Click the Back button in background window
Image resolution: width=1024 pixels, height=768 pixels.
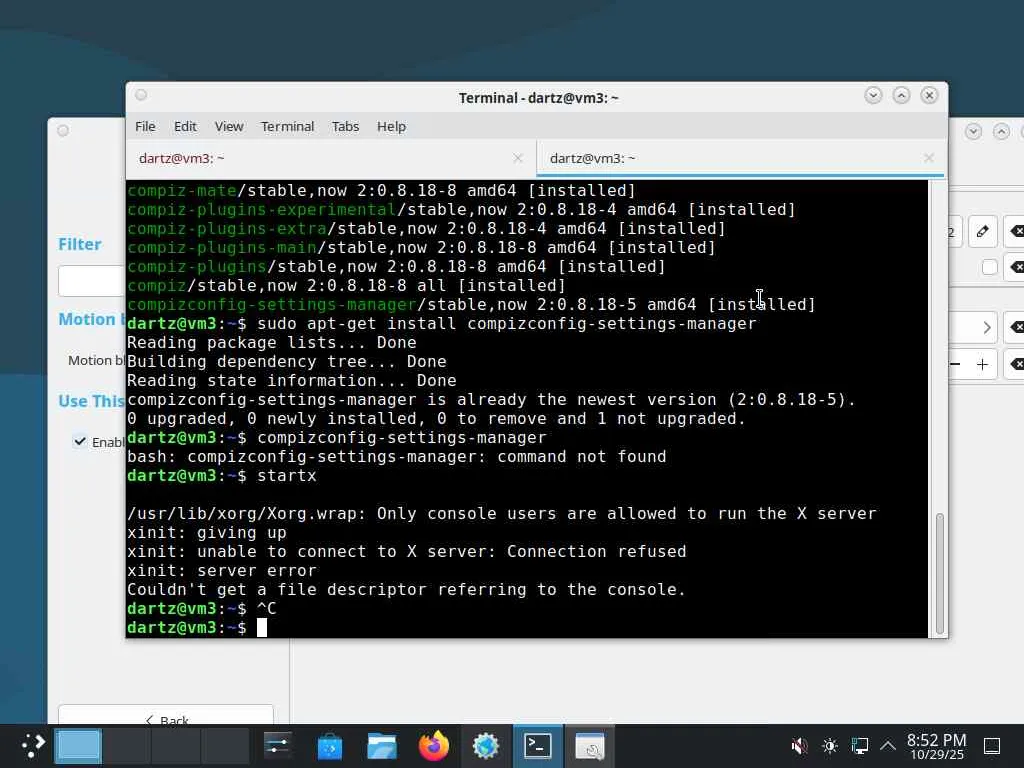point(166,716)
